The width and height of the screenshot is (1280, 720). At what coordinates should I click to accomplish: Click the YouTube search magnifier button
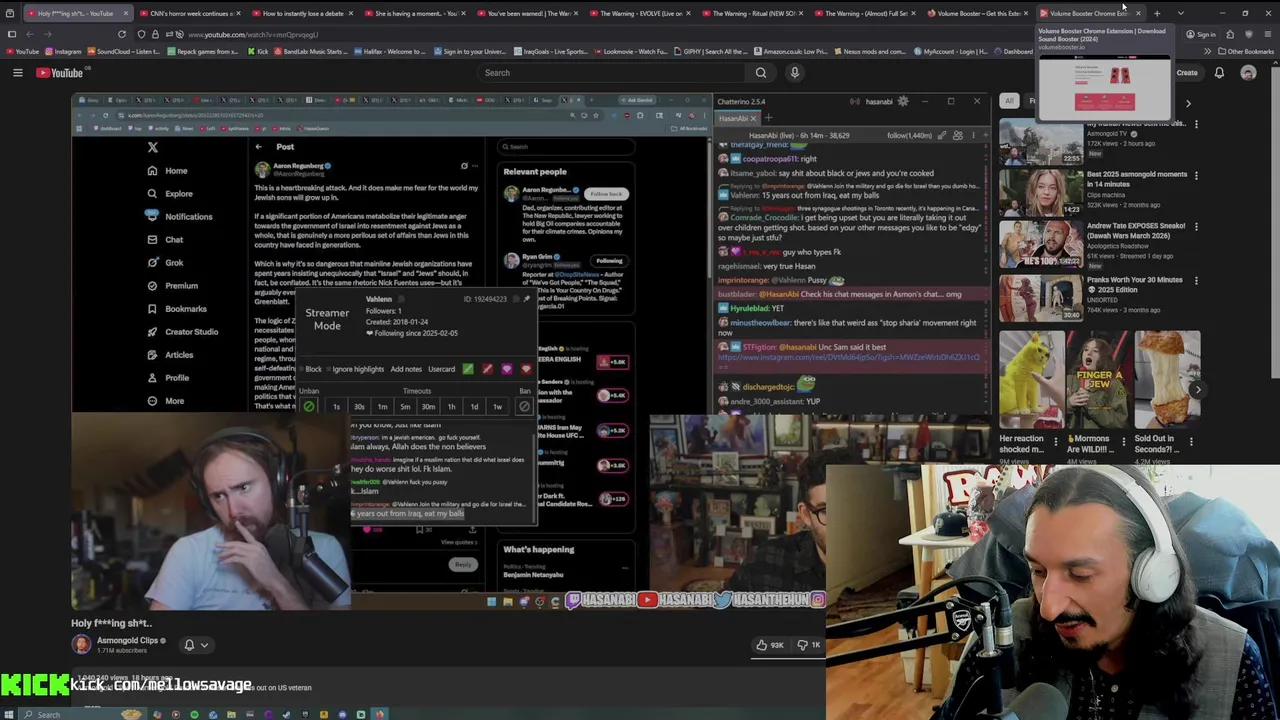pyautogui.click(x=761, y=72)
